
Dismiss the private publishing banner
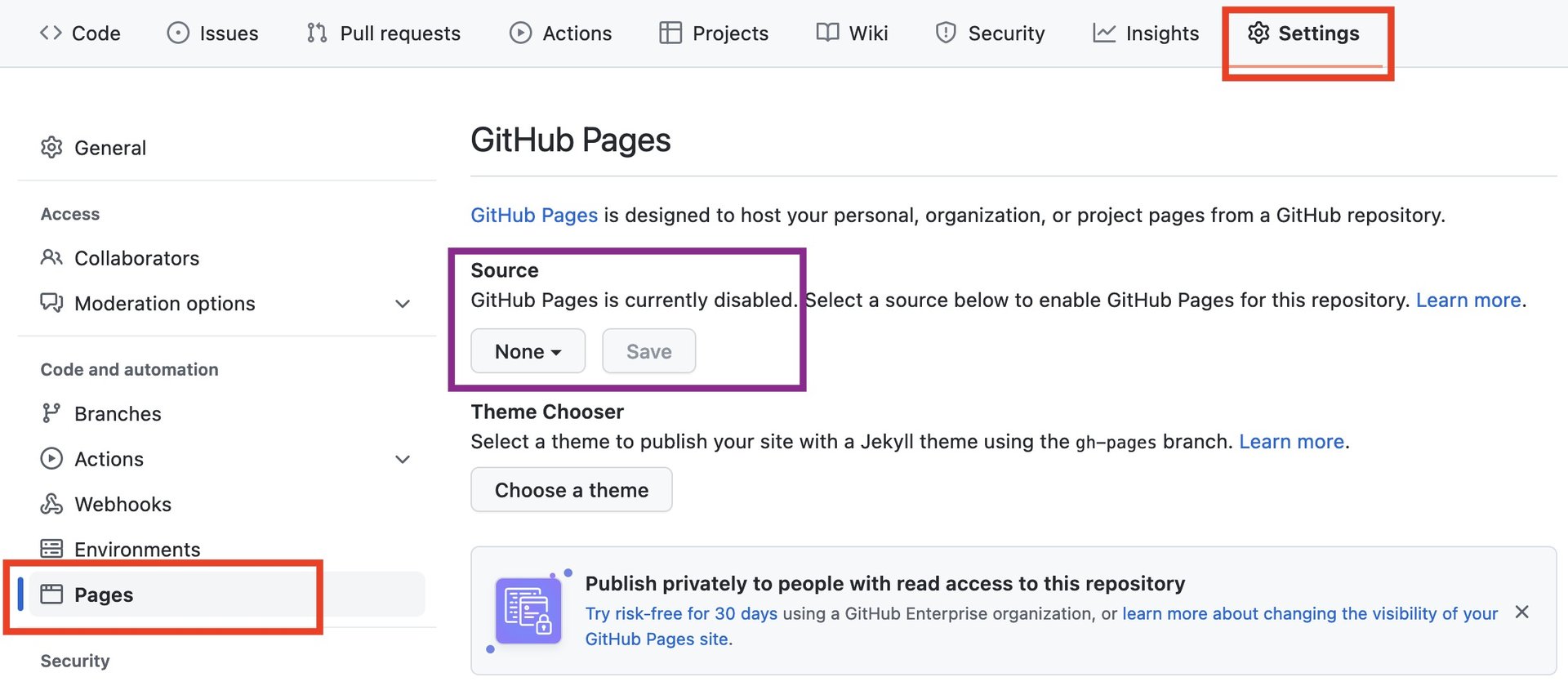1521,612
